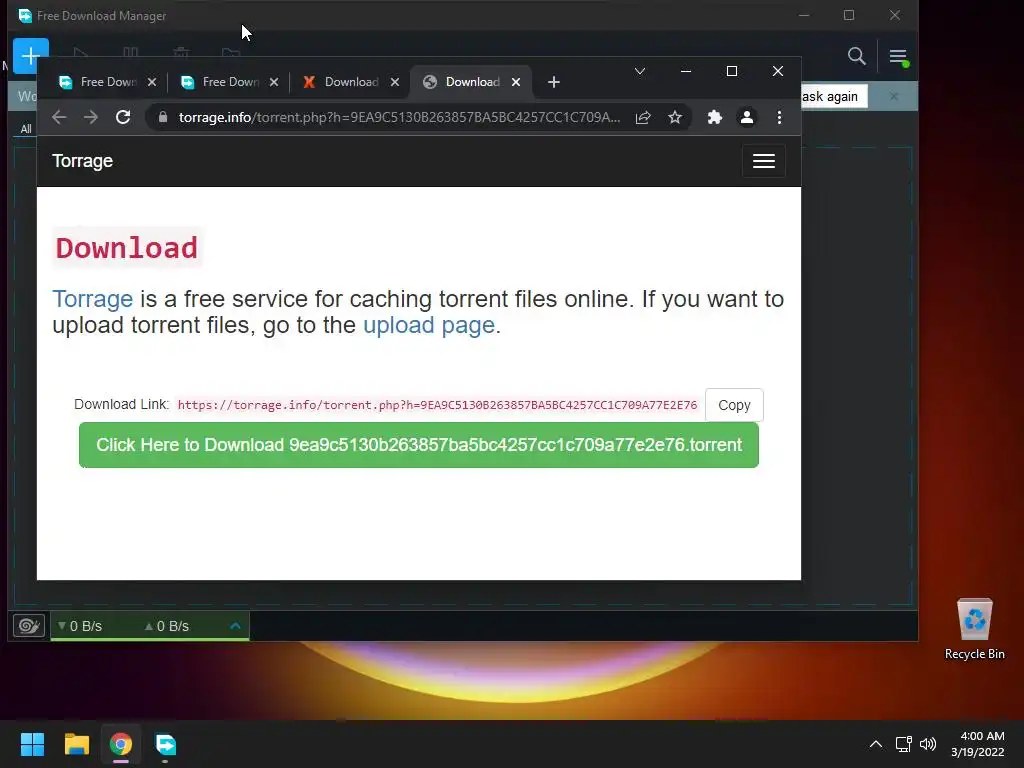This screenshot has width=1024, height=768.
Task: Open new Chrome tab
Action: coord(554,82)
